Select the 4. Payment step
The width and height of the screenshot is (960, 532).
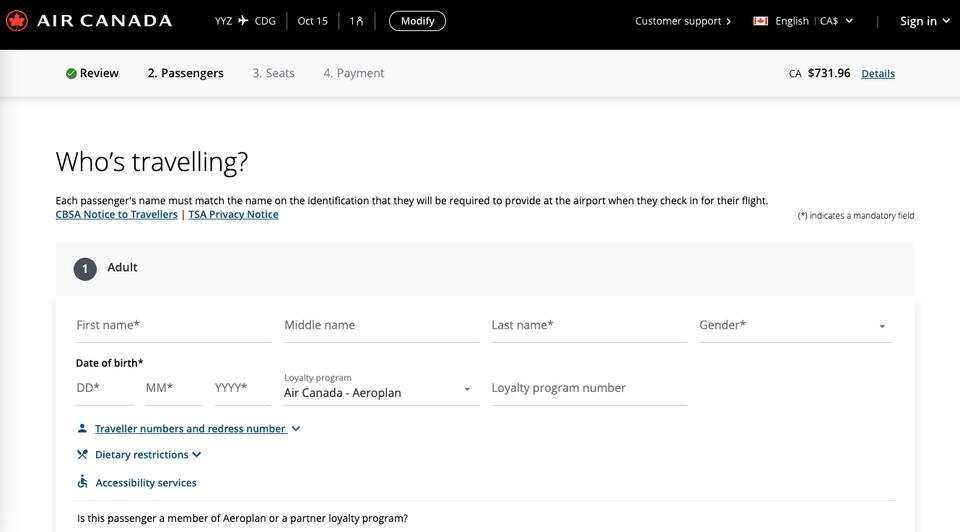point(354,73)
